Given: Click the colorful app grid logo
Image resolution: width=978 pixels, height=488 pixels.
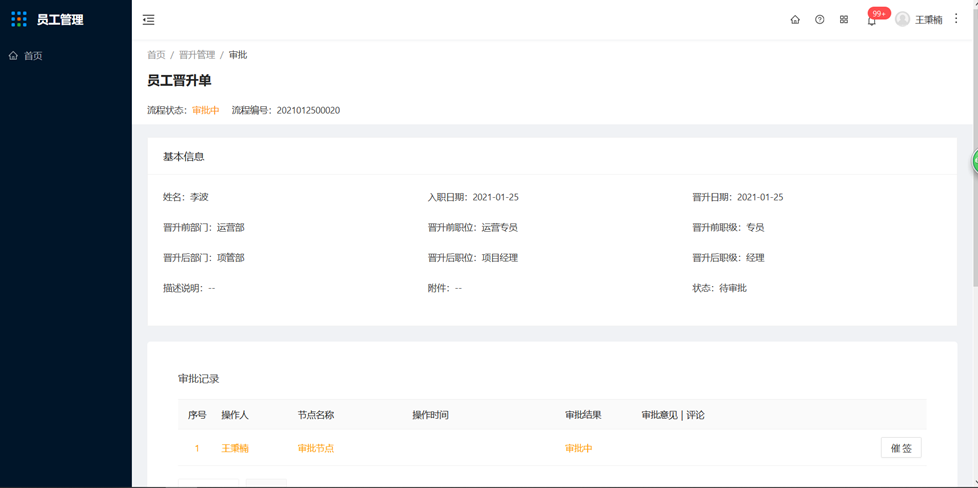Looking at the screenshot, I should click(x=19, y=19).
